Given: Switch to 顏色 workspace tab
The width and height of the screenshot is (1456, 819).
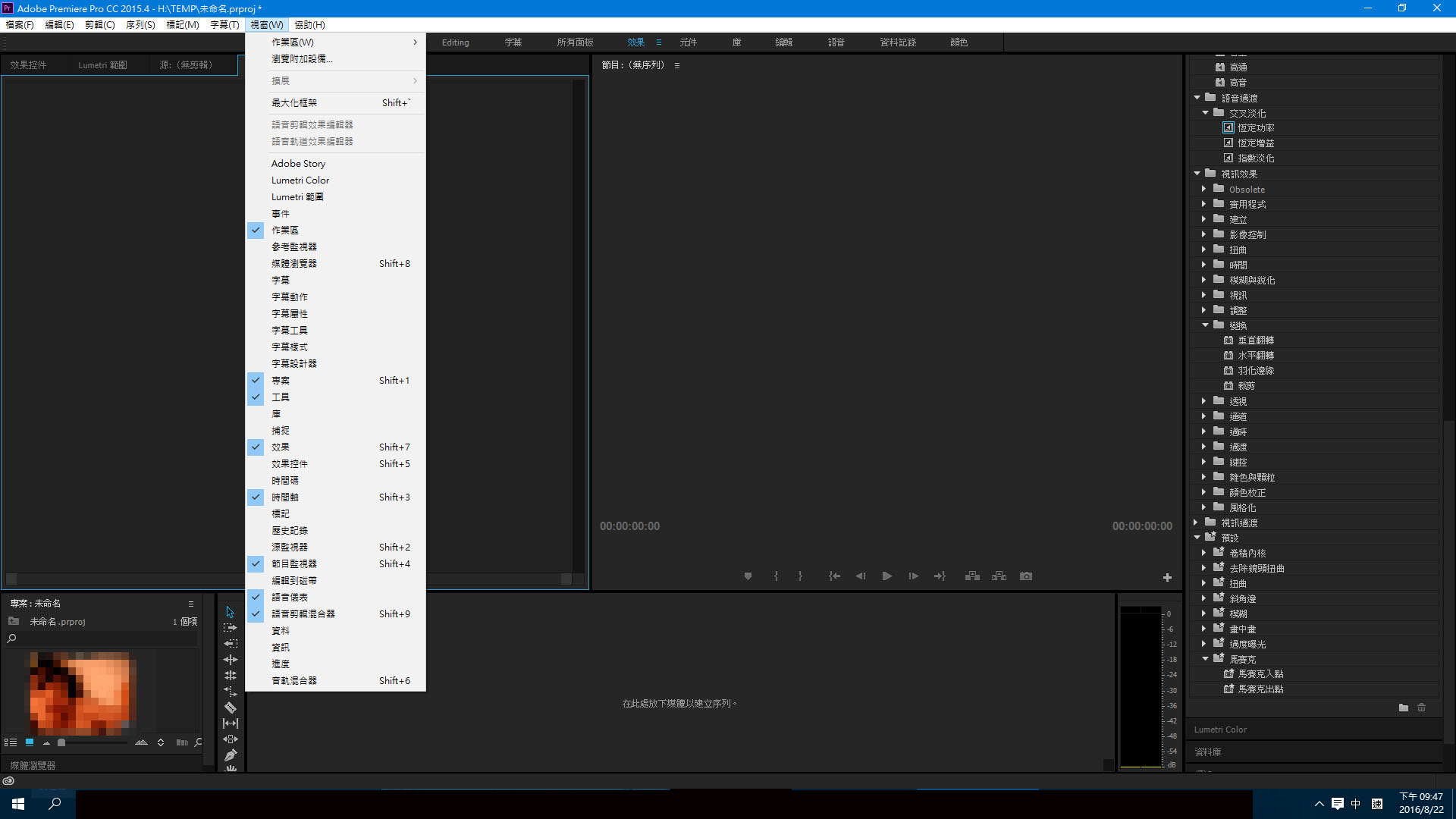Looking at the screenshot, I should pyautogui.click(x=959, y=42).
